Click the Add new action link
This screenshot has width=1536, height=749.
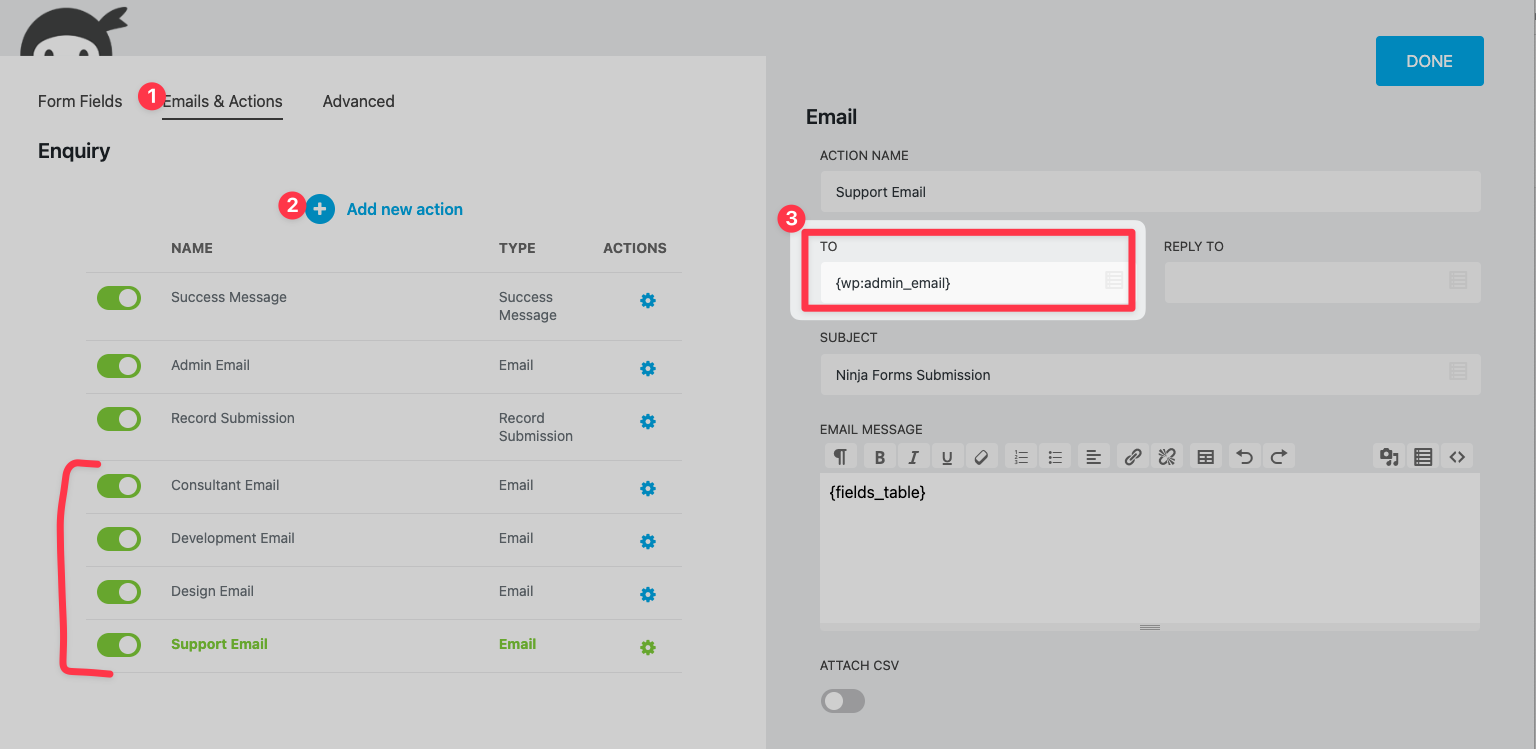(x=404, y=209)
